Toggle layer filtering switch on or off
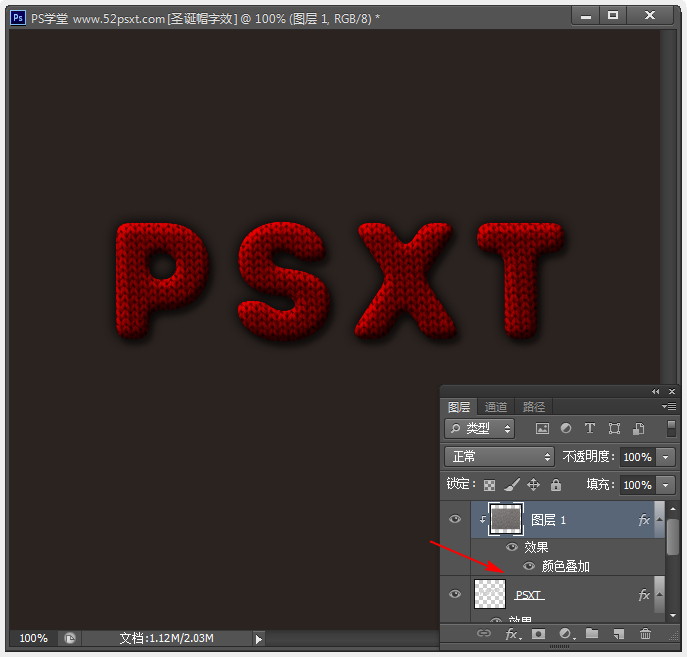 pos(671,428)
